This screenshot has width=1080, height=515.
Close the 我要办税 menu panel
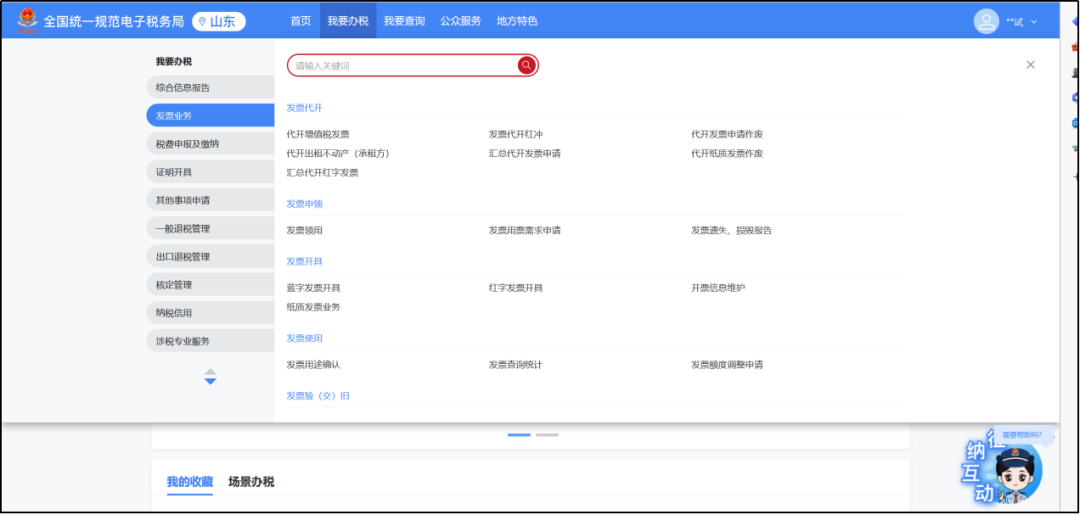pyautogui.click(x=1030, y=65)
